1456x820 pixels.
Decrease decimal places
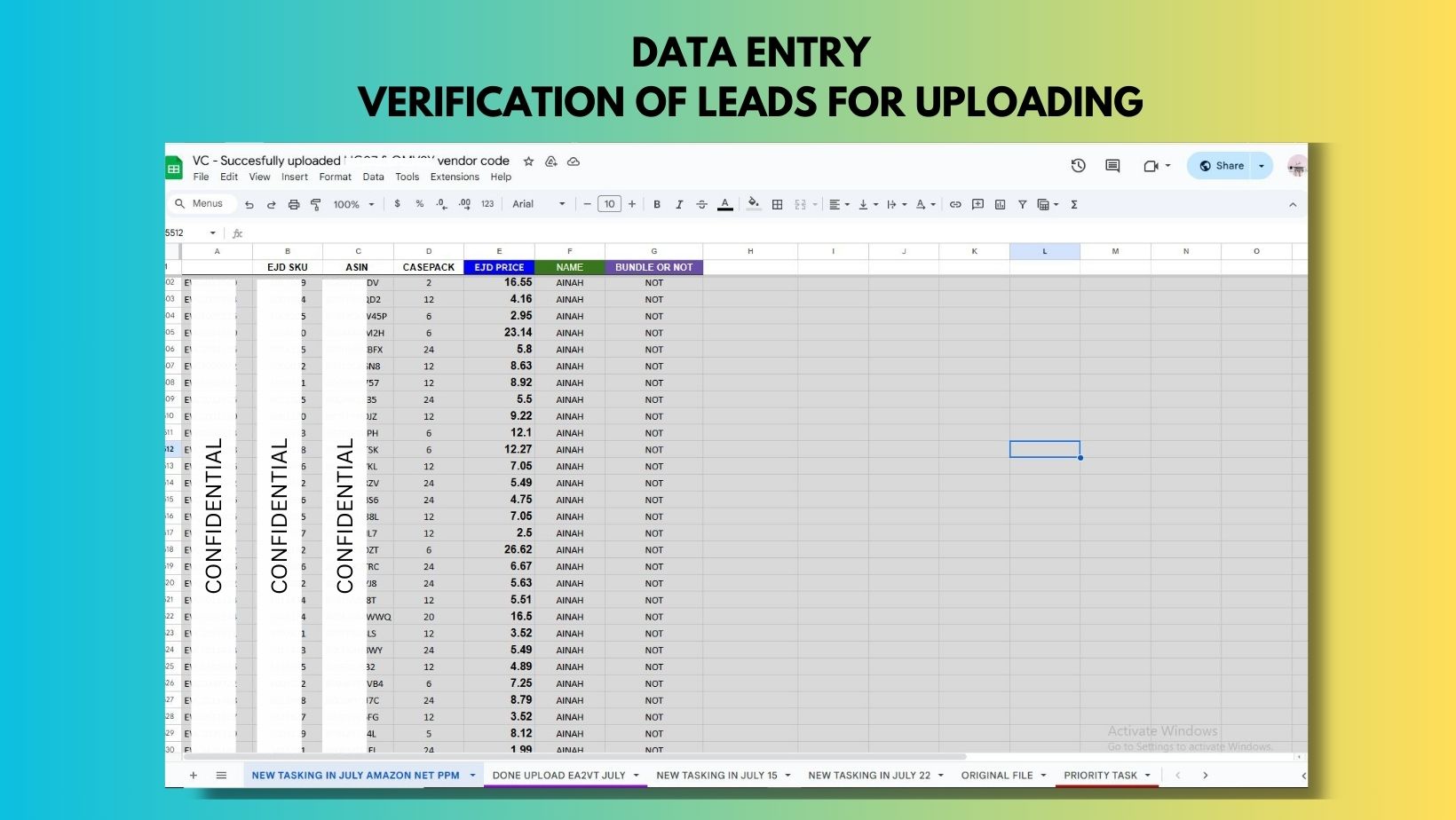coord(442,204)
